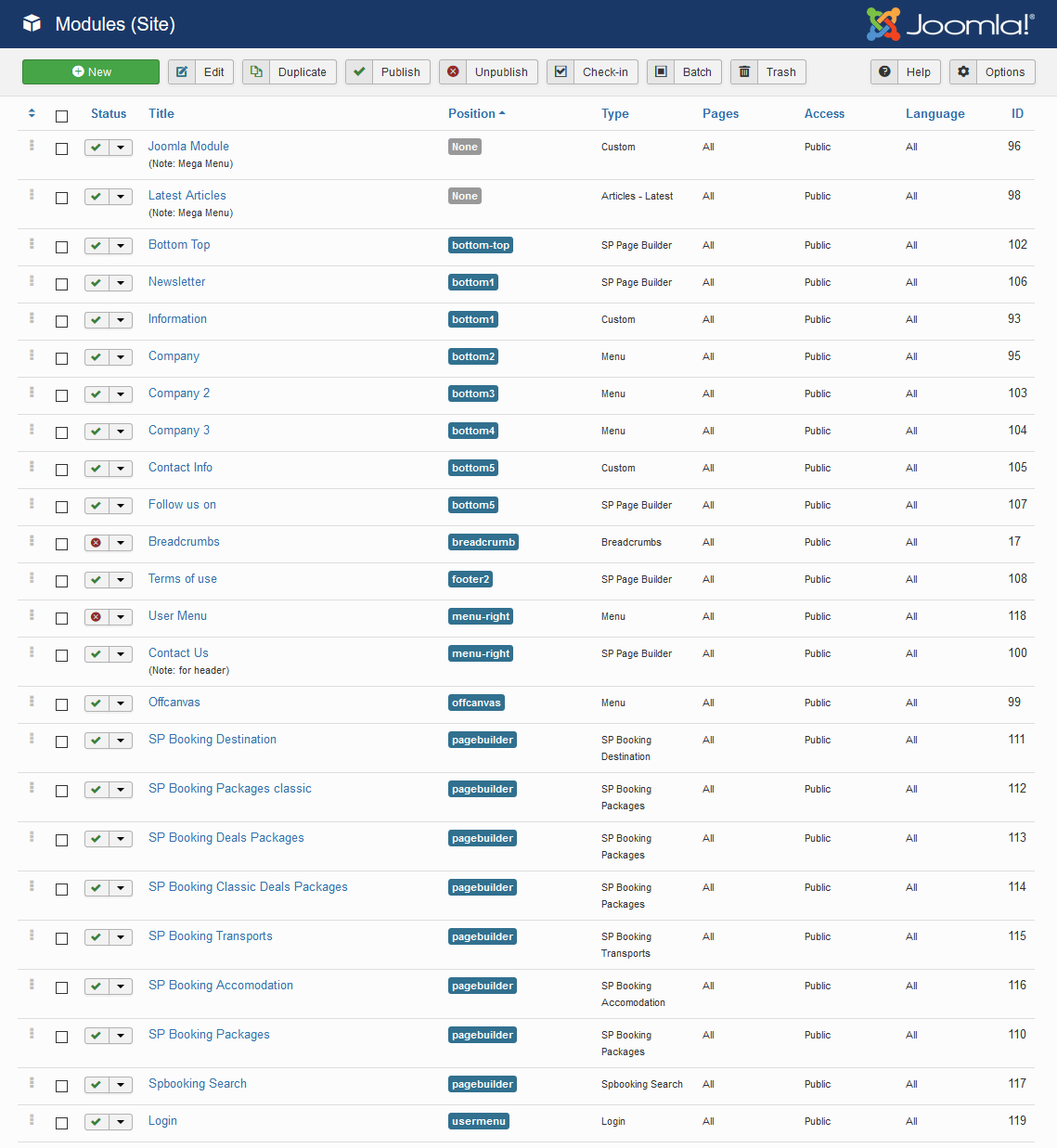1057x1148 pixels.
Task: Tick the checkbox for Login module
Action: [62, 1123]
